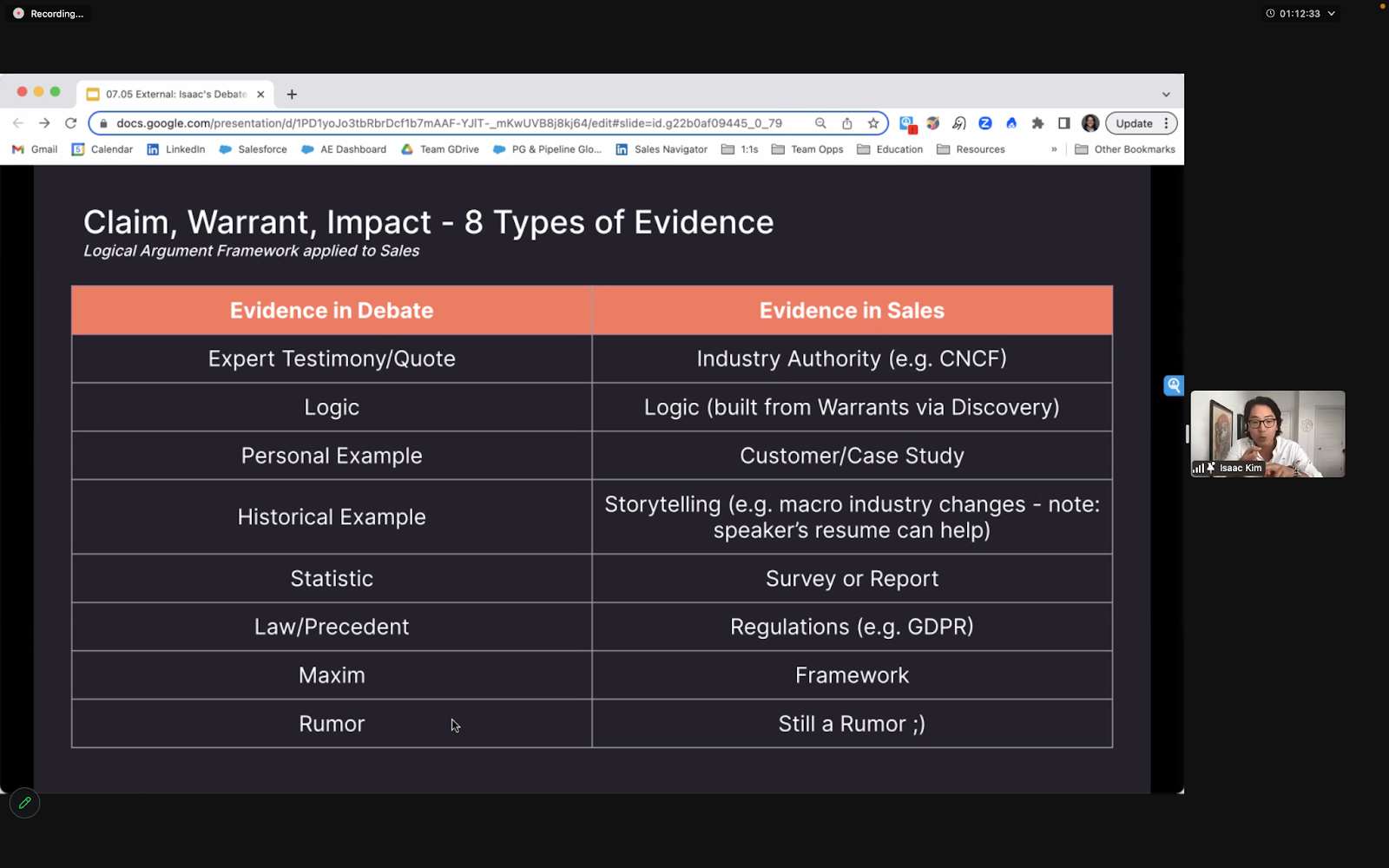This screenshot has width=1389, height=868.
Task: Click the blue Z extension icon
Action: 985,123
